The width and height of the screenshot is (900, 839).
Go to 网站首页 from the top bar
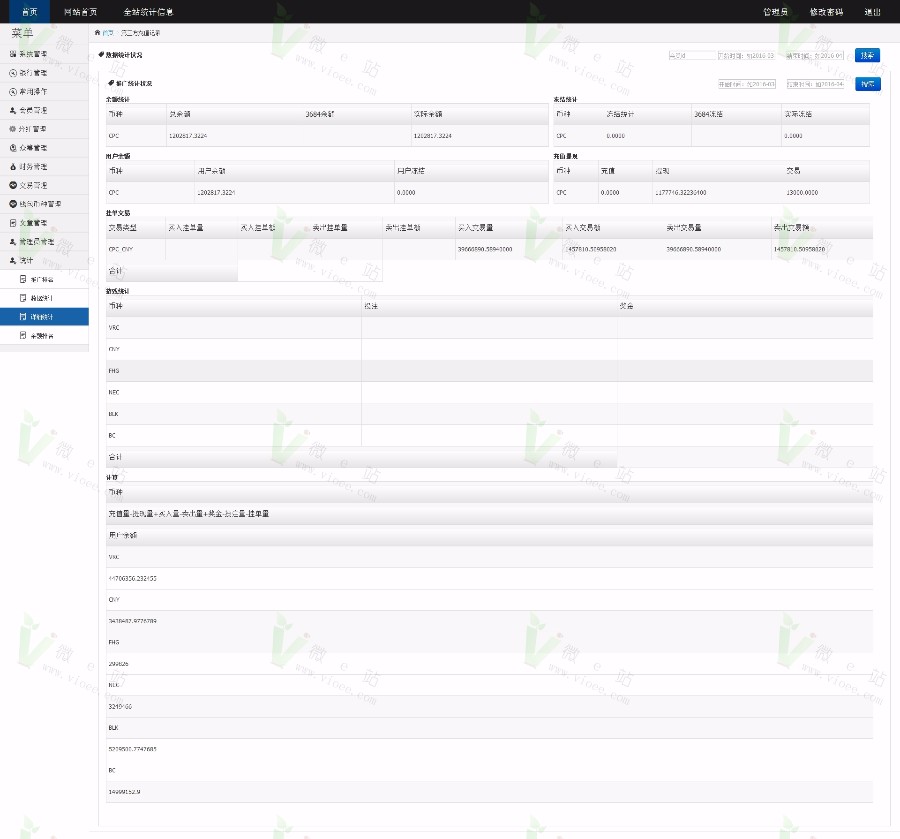81,12
